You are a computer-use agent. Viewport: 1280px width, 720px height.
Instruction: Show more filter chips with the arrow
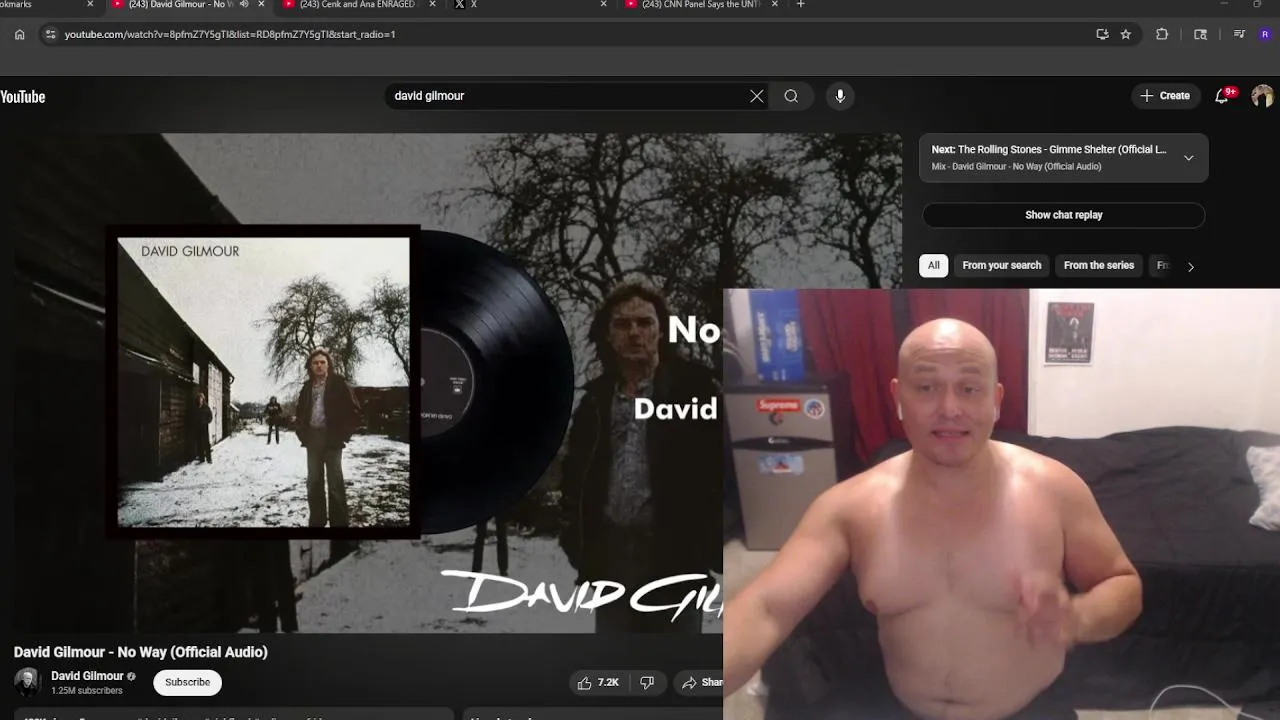point(1190,266)
